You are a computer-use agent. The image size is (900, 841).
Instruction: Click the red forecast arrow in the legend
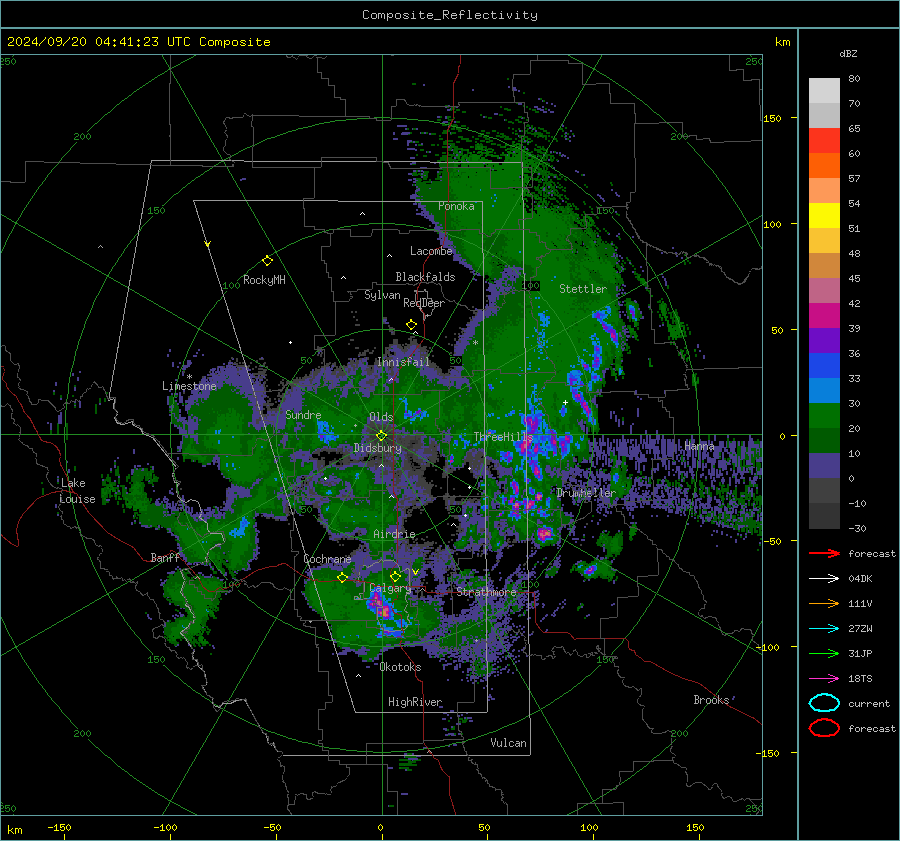click(x=824, y=553)
